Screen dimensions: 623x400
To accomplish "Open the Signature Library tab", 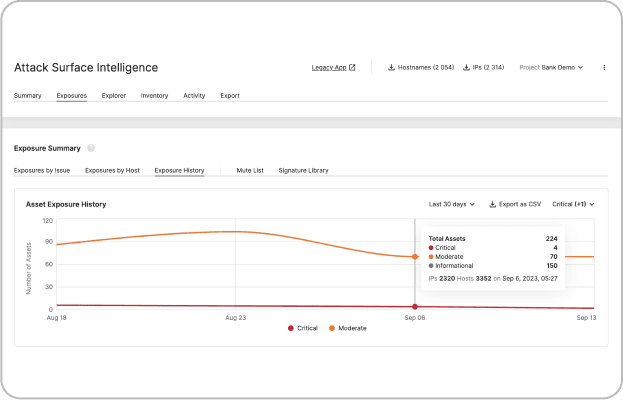I will (303, 171).
